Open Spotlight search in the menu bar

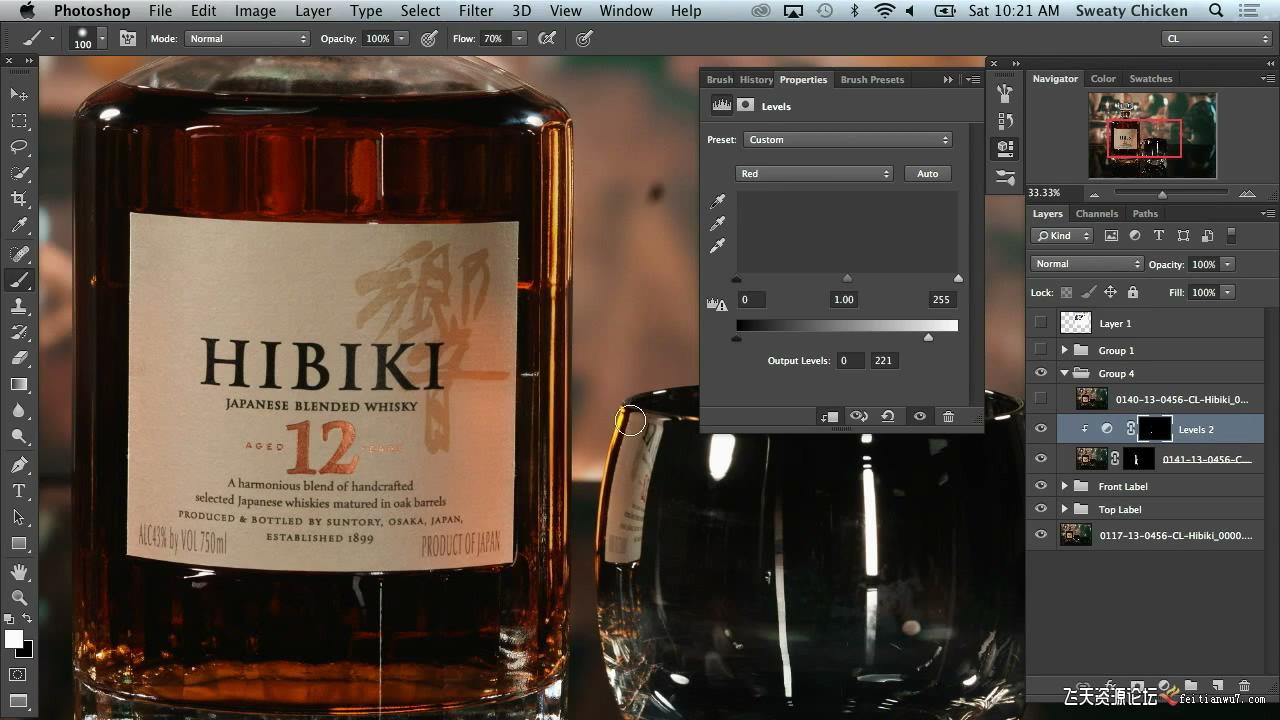[1216, 11]
